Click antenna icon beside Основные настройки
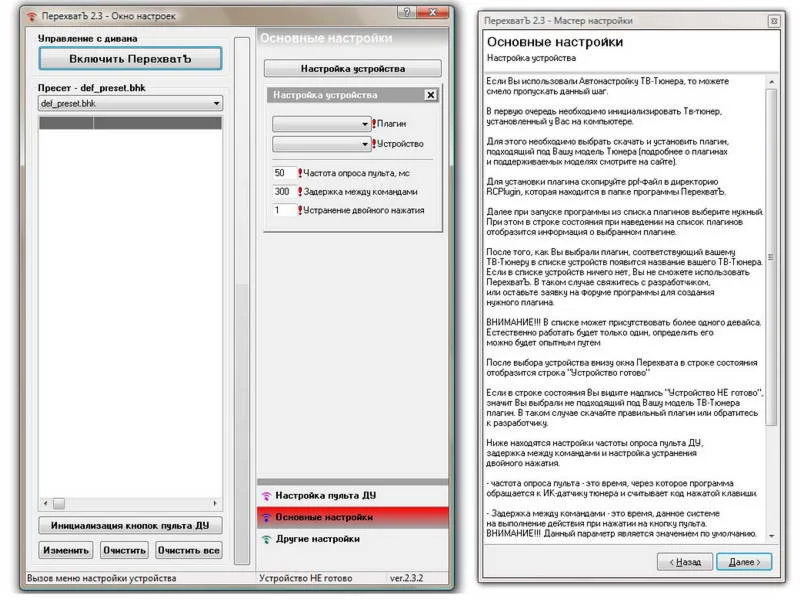Viewport: 800px width, 600px height. point(266,517)
